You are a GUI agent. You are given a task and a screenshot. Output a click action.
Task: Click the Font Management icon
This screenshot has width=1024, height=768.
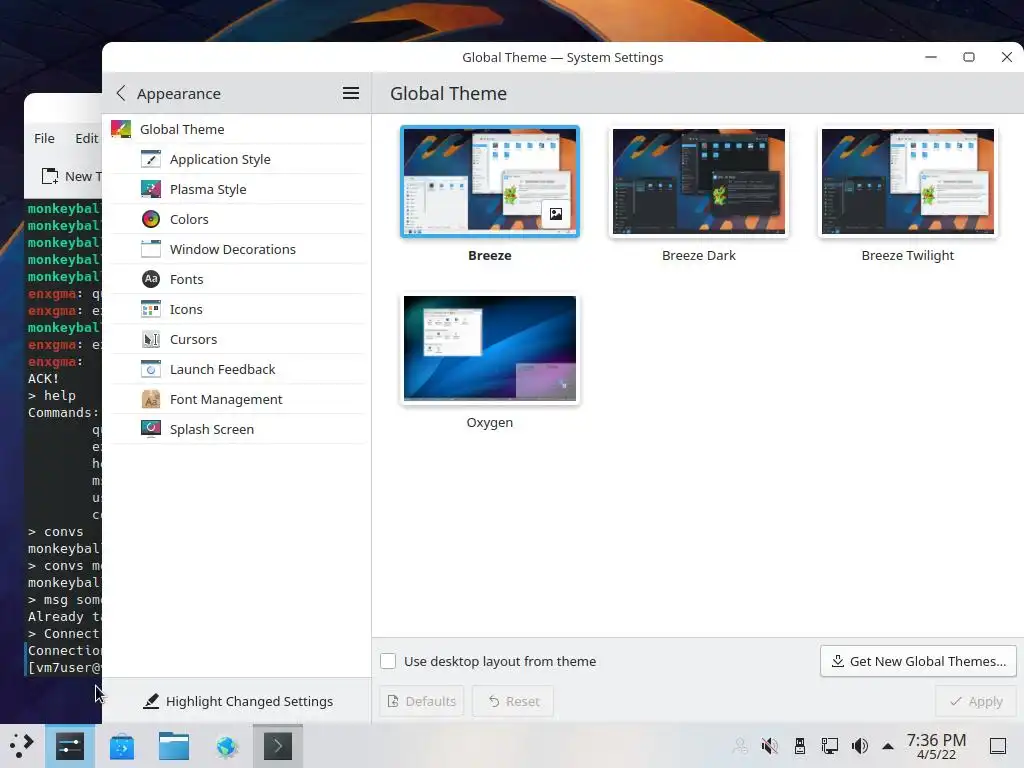[151, 400]
